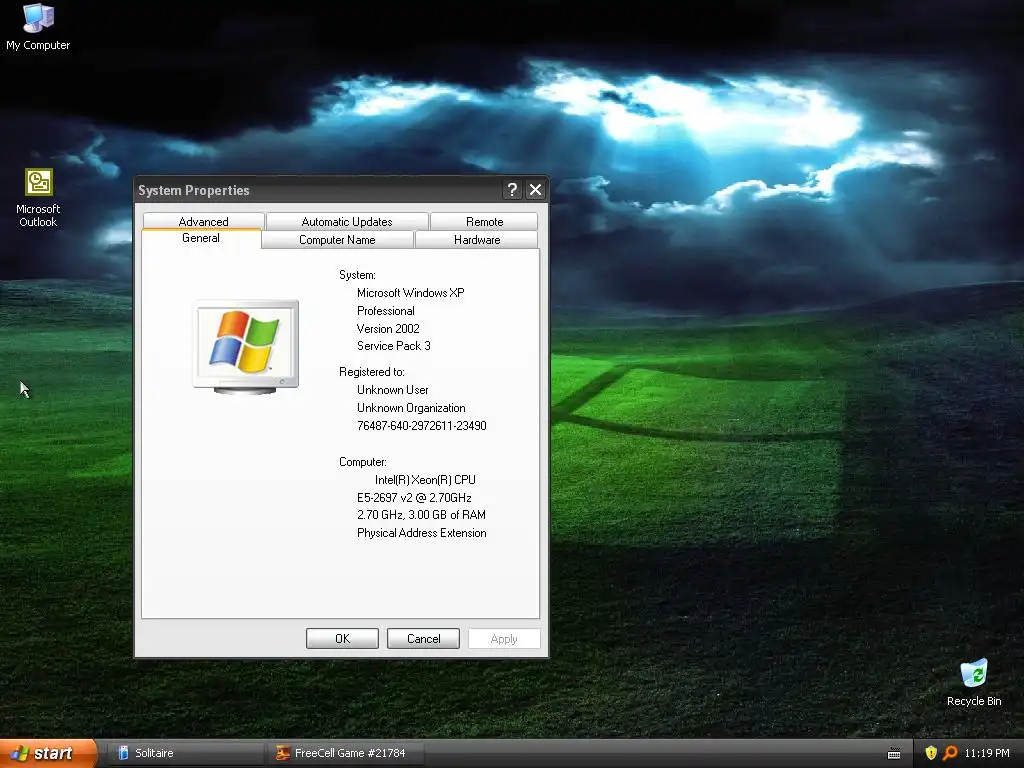Image resolution: width=1024 pixels, height=768 pixels.
Task: Click the Cancel button
Action: coord(423,639)
